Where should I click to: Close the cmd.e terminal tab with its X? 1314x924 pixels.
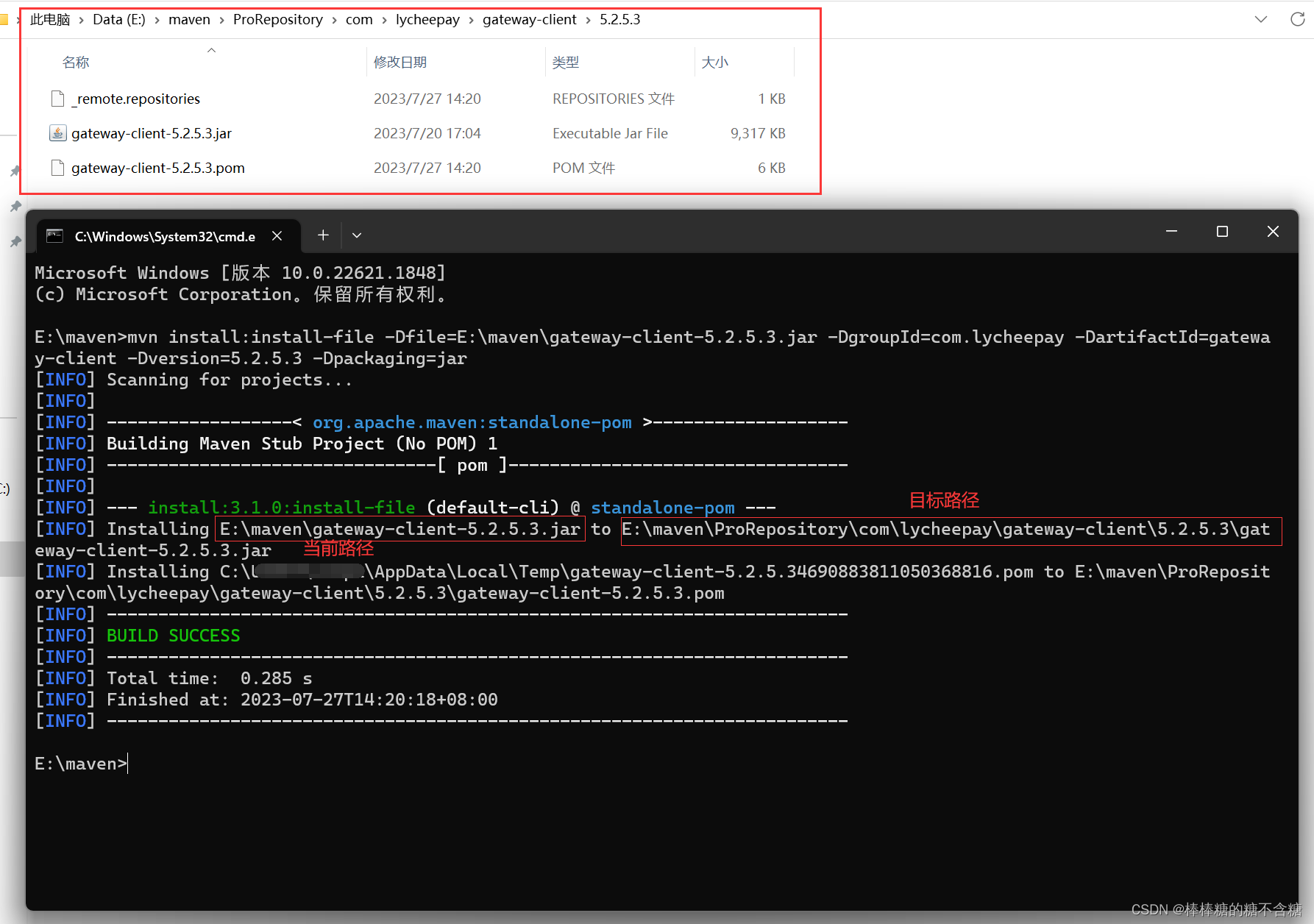[277, 236]
